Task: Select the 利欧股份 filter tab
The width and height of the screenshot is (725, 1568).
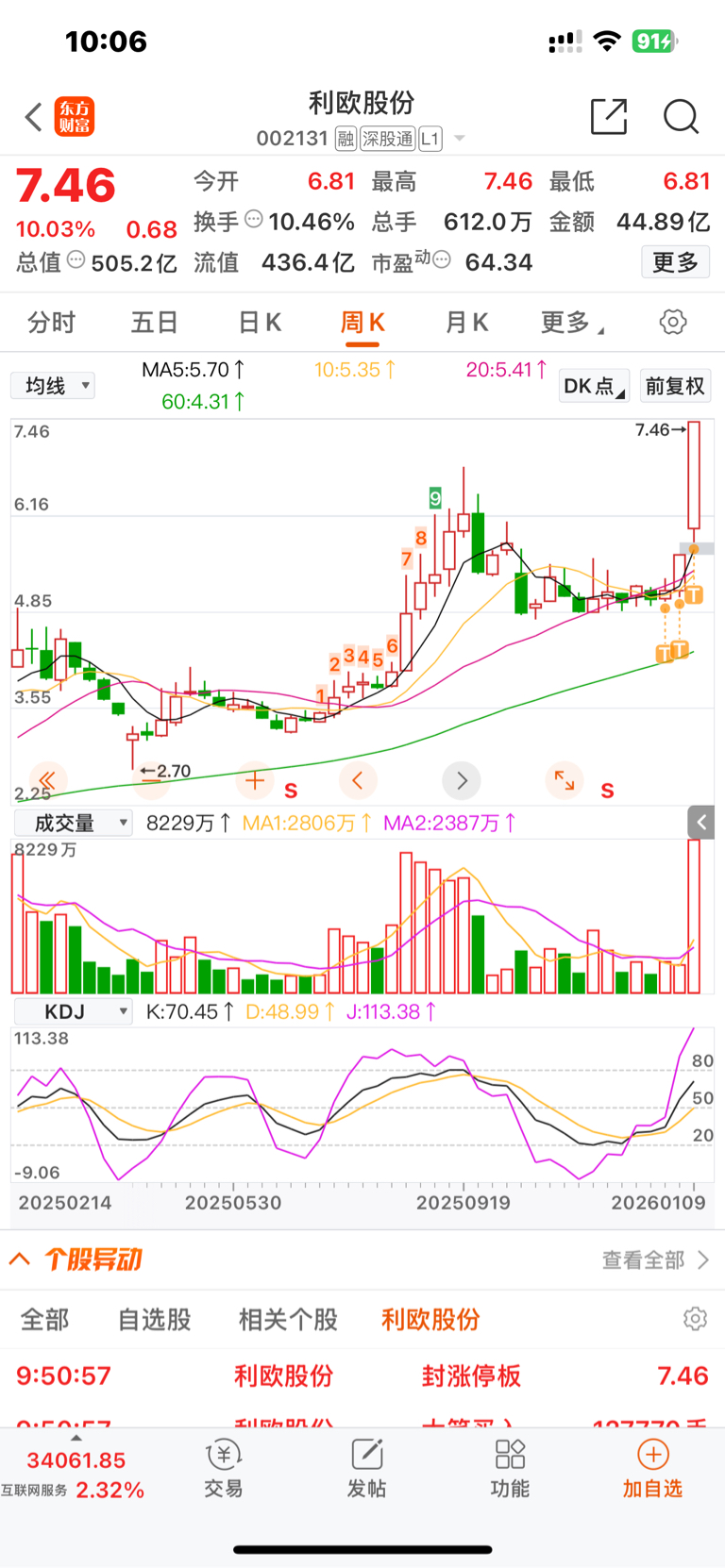Action: (430, 1319)
